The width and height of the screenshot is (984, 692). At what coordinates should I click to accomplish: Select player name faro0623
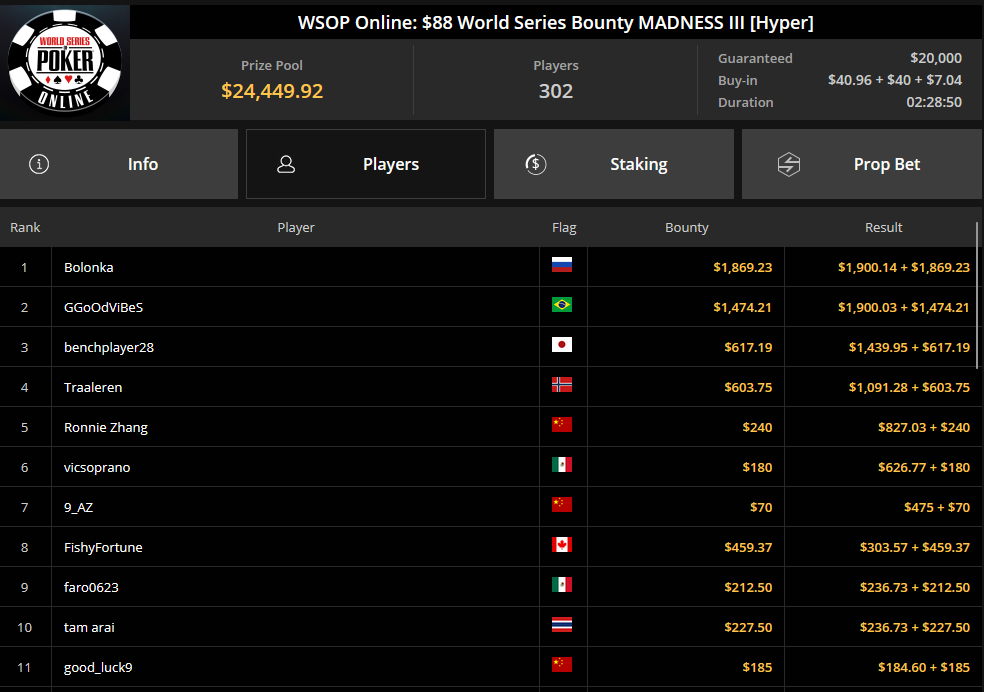91,588
